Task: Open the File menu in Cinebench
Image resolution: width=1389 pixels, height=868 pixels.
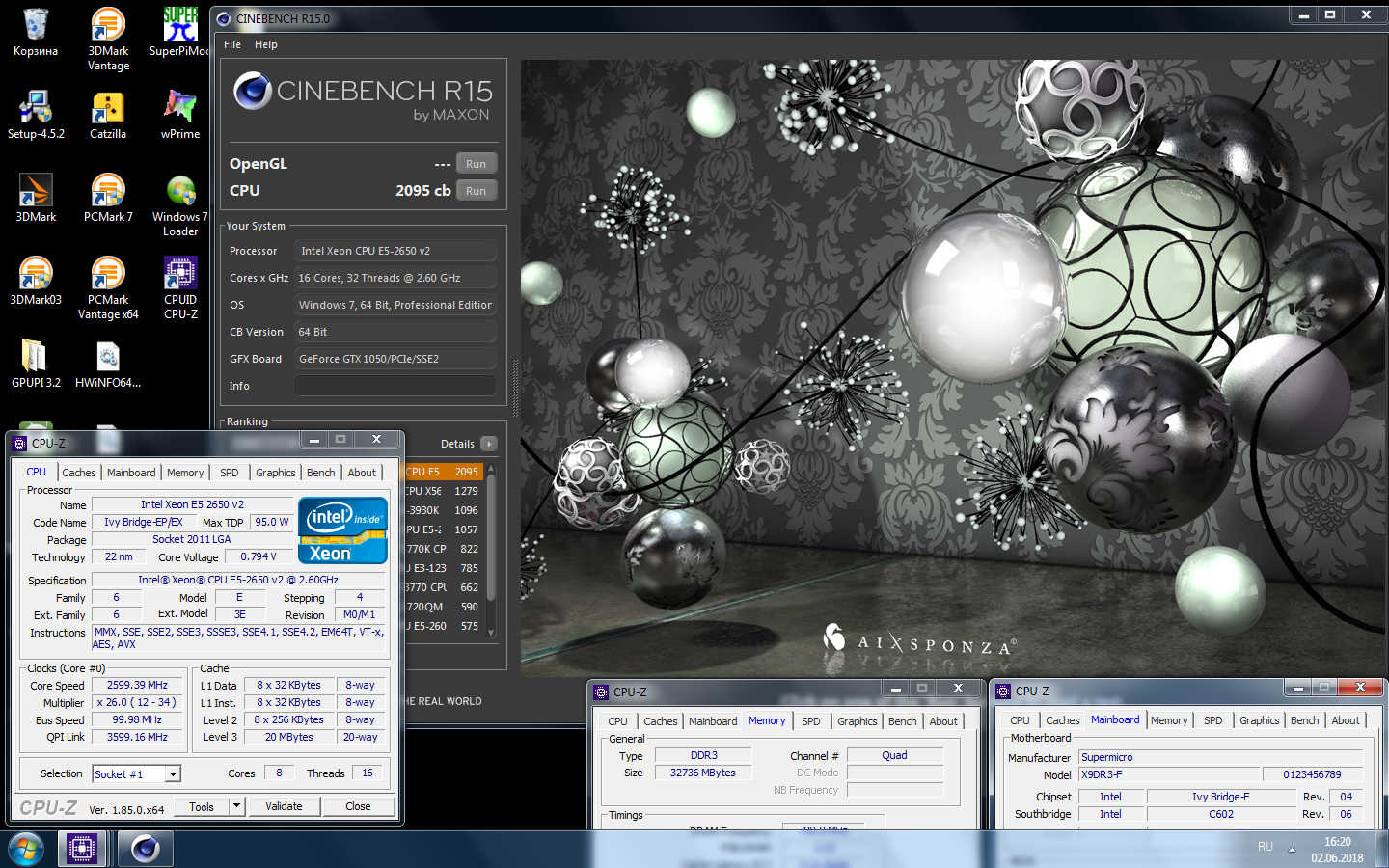Action: point(232,44)
